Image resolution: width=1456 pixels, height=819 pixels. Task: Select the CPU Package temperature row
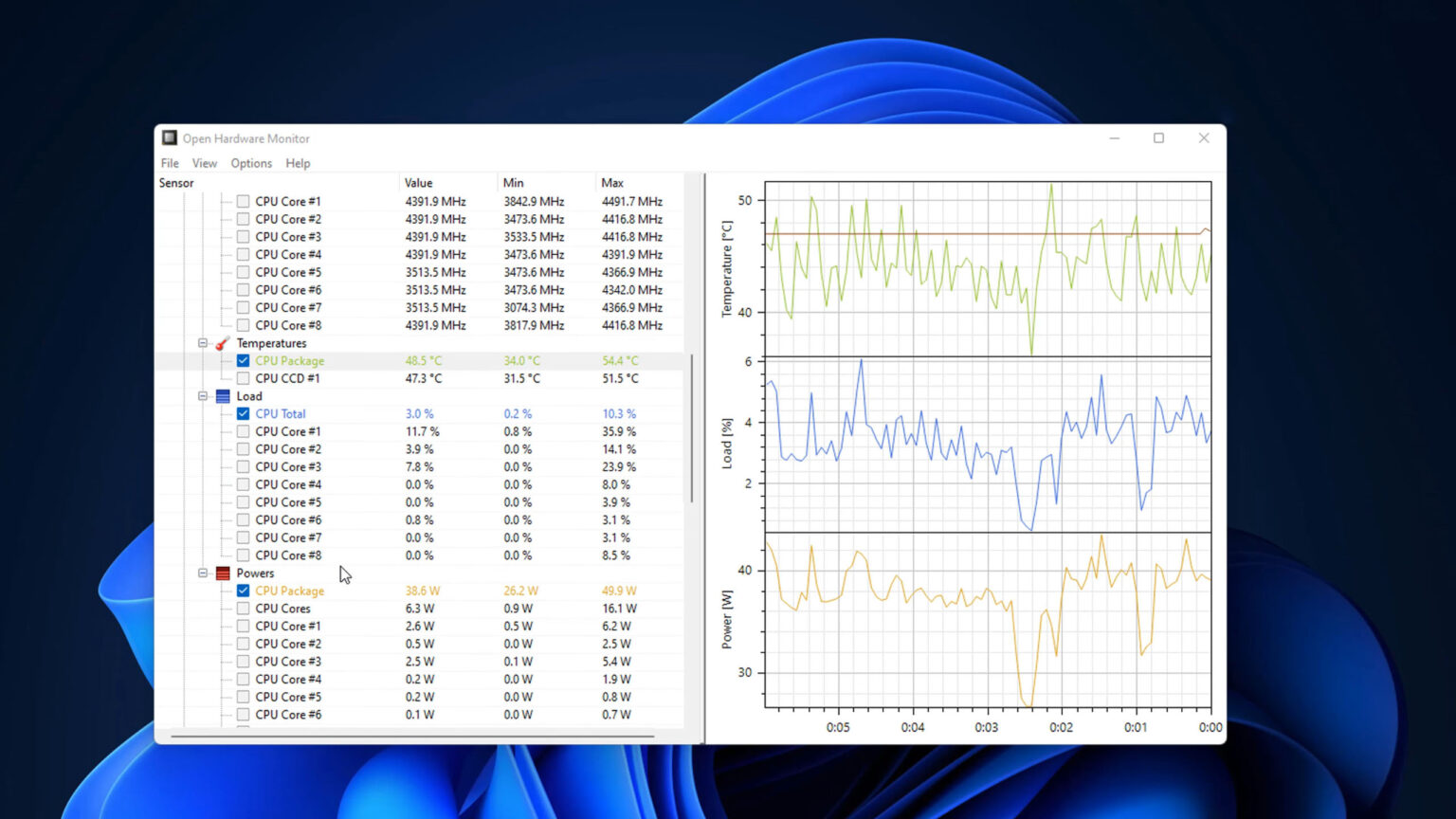[289, 360]
